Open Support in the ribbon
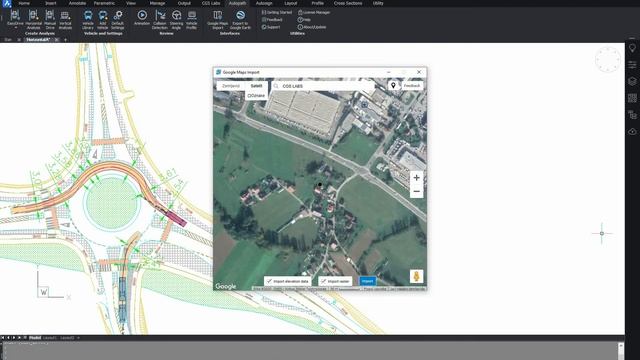This screenshot has height=360, width=640. 271,27
